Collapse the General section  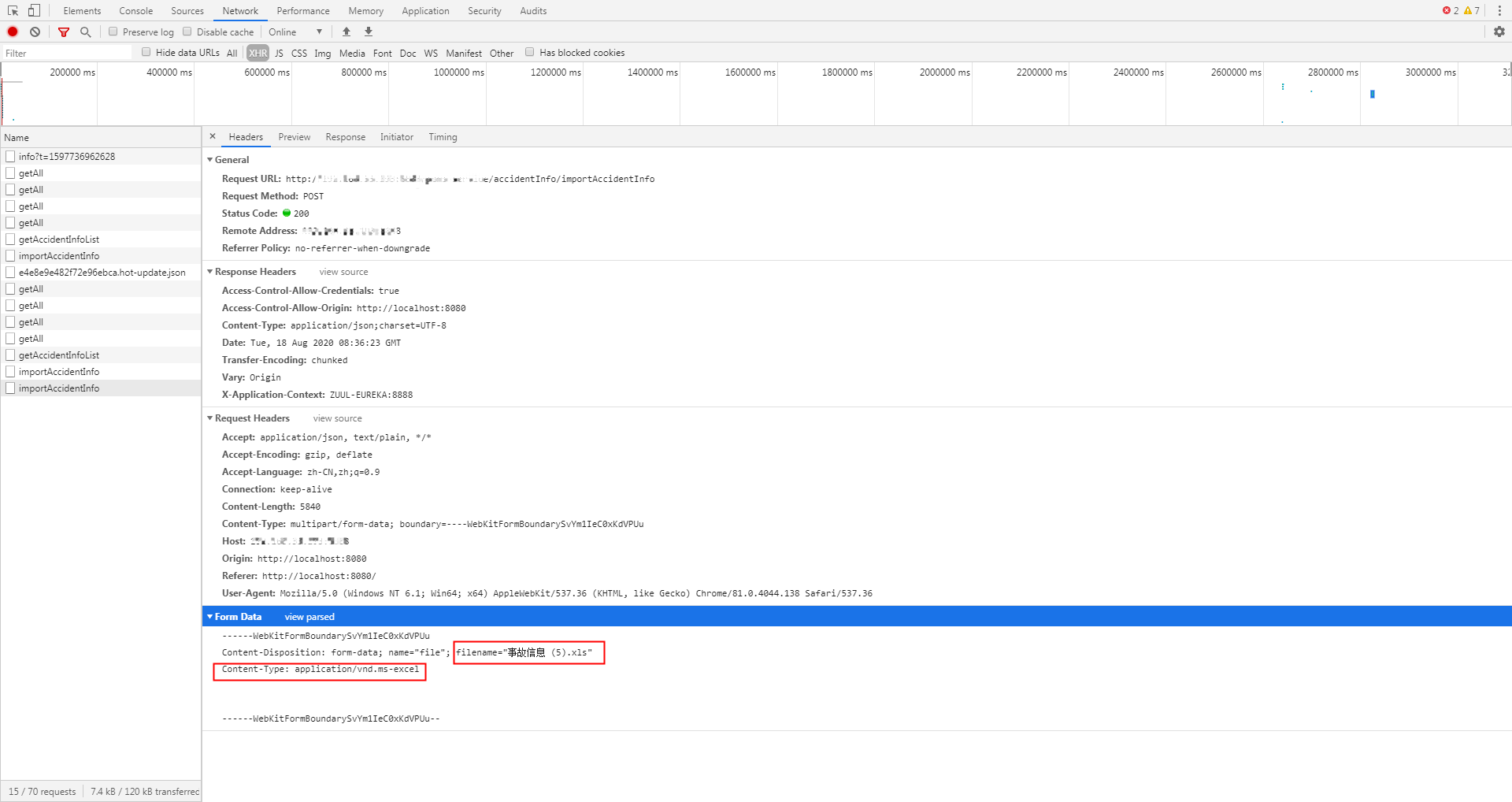point(210,159)
